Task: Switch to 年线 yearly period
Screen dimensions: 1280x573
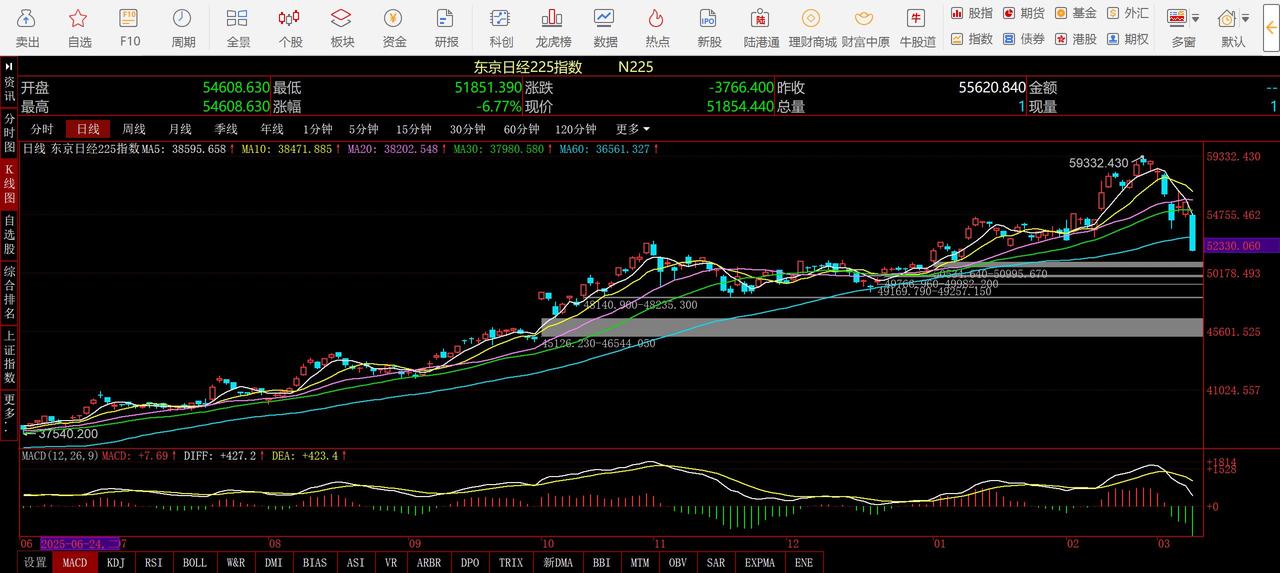Action: (272, 129)
